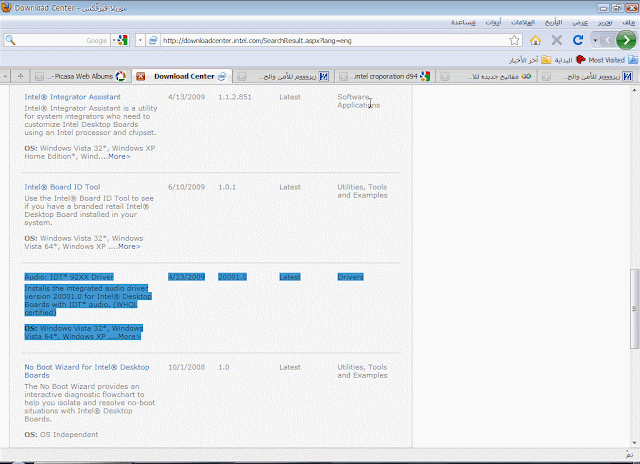Select the Download Center tab
Screen dimensions: 640x464
pos(182,76)
